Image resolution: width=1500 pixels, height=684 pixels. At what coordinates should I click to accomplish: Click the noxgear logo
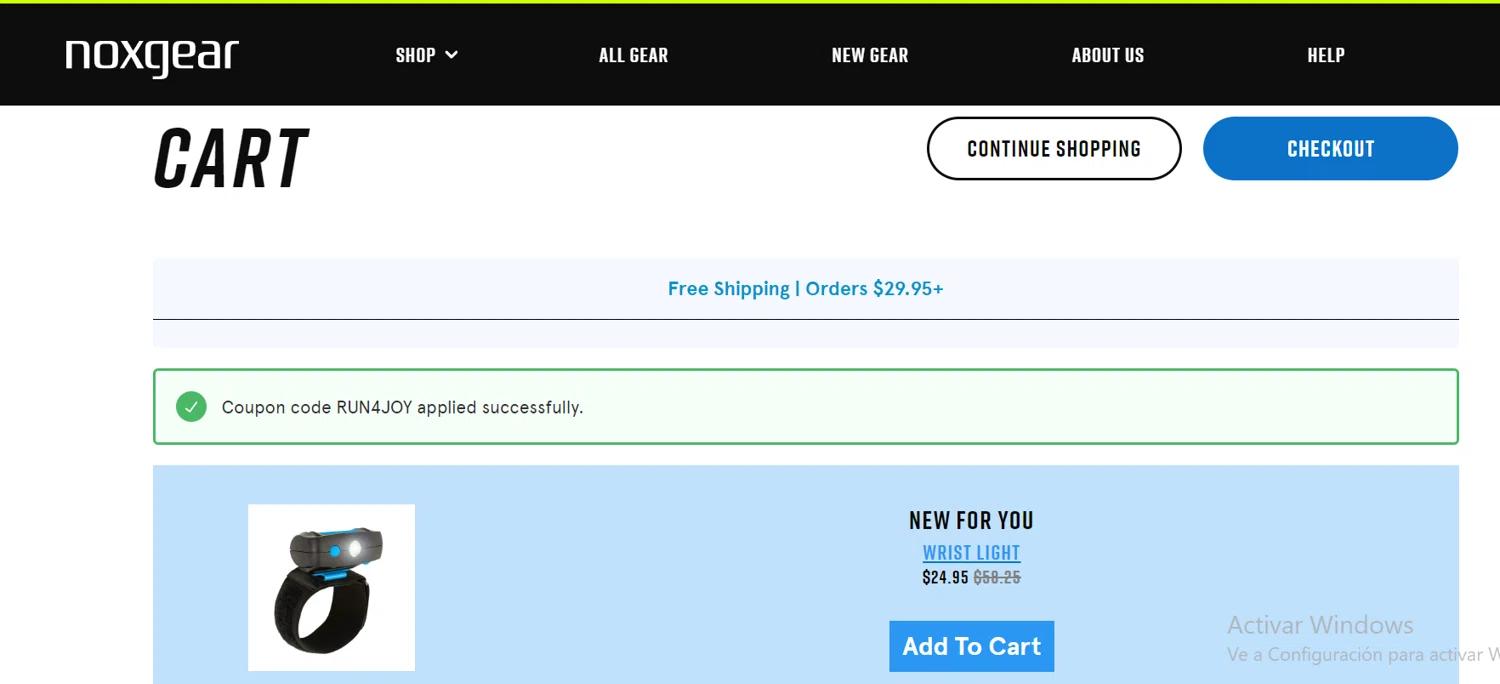coord(152,56)
